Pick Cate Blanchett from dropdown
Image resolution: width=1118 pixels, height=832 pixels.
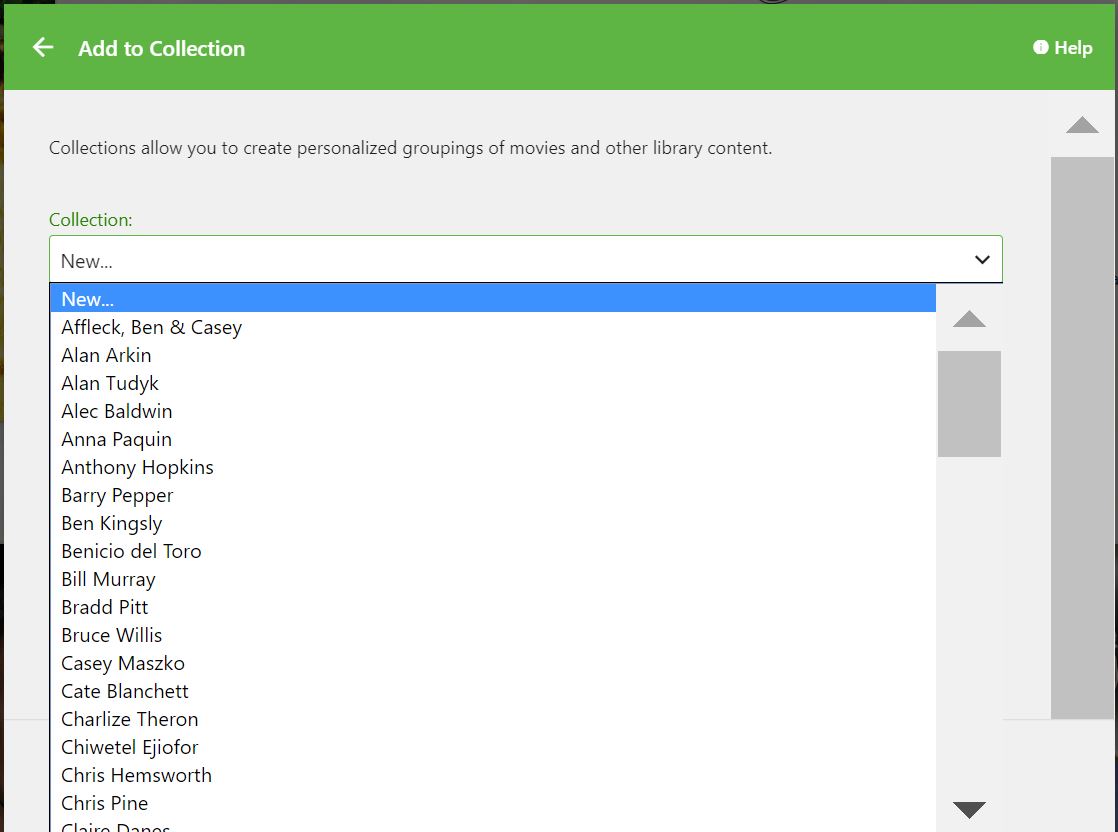[x=125, y=691]
